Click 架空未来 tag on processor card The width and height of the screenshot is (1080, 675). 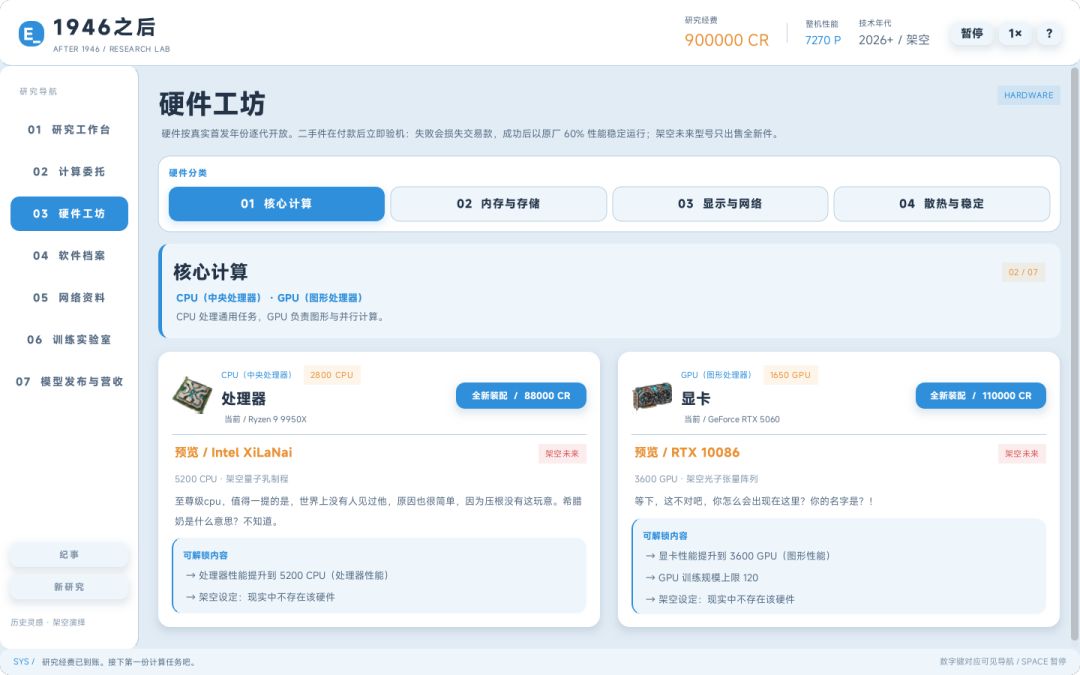(x=562, y=453)
